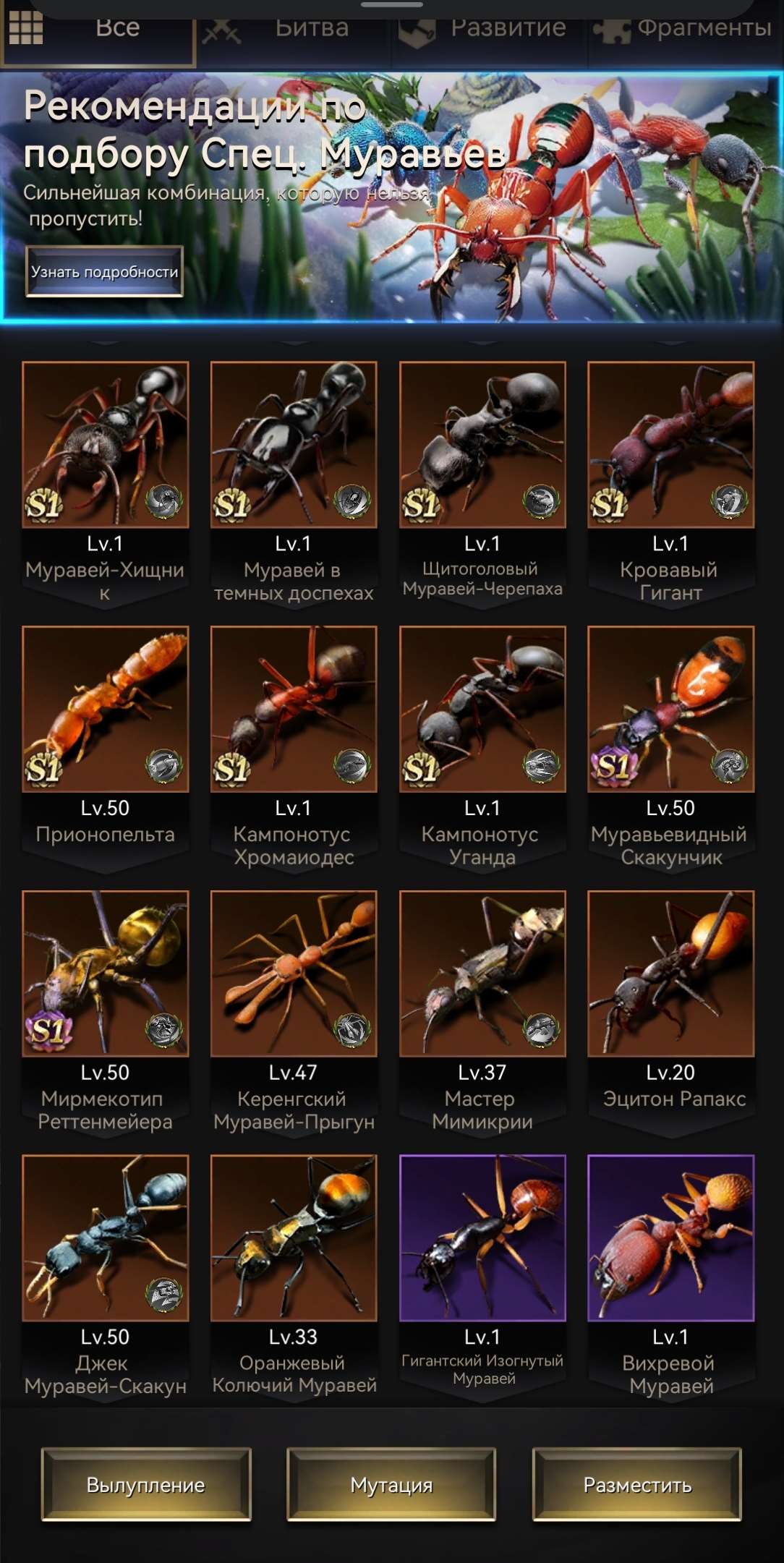Tap the Разместить button
Screen dimensions: 784x1563
click(637, 1485)
